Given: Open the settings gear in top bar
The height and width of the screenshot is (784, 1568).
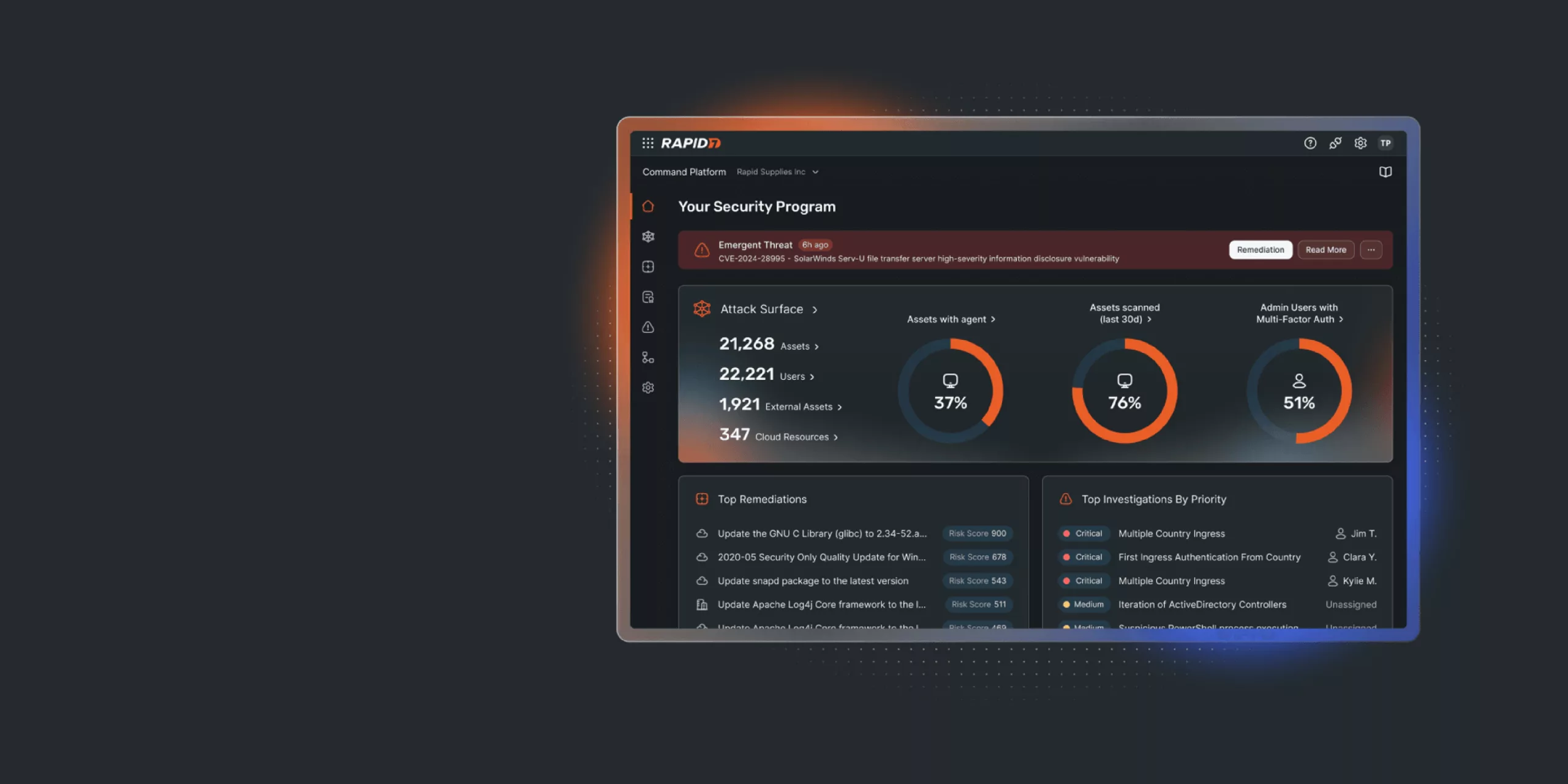Looking at the screenshot, I should (x=1360, y=143).
